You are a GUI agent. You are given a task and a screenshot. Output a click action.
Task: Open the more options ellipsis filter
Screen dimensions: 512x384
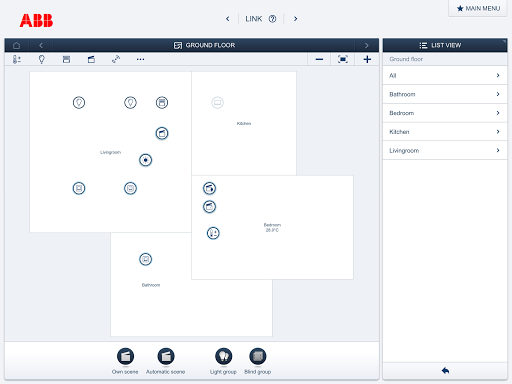coord(140,59)
